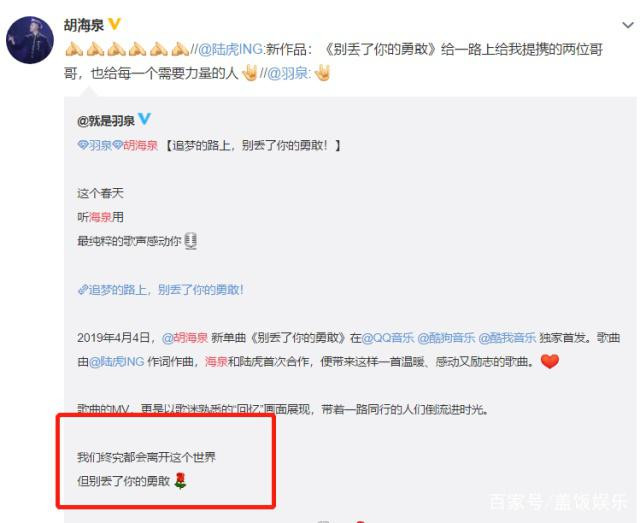Expand the post options chevron menu
Image resolution: width=640 pixels, height=523 pixels.
[627, 25]
